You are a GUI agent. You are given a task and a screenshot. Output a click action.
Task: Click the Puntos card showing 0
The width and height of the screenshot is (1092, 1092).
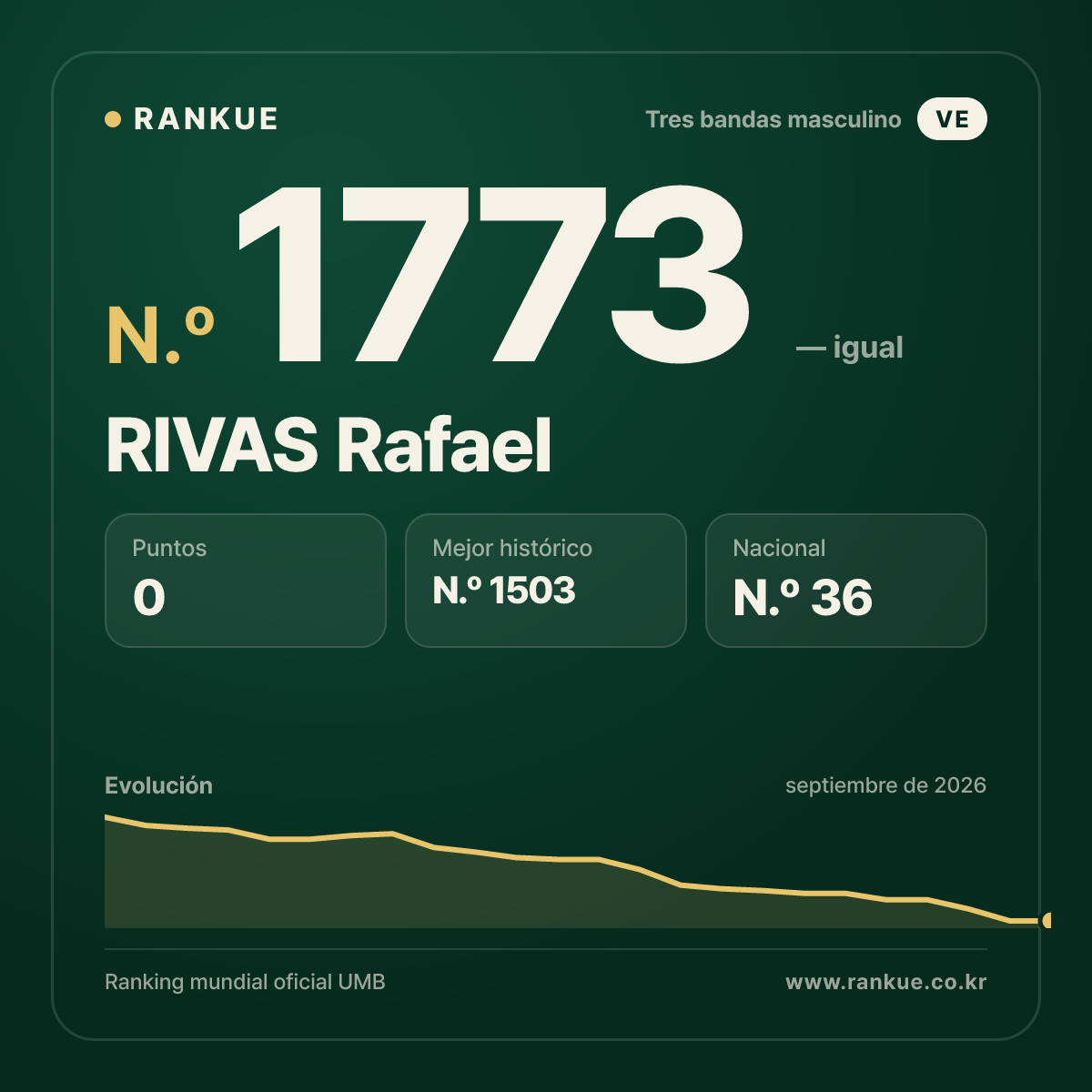click(x=246, y=581)
